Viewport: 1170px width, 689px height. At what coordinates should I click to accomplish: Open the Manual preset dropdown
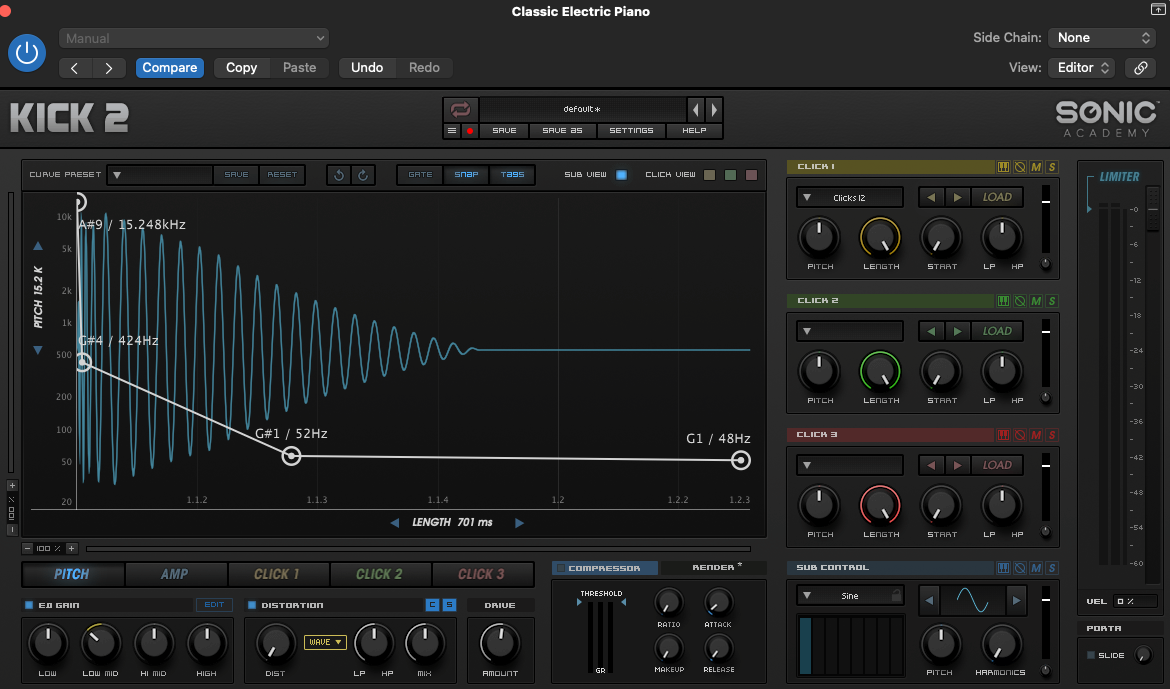pyautogui.click(x=194, y=38)
